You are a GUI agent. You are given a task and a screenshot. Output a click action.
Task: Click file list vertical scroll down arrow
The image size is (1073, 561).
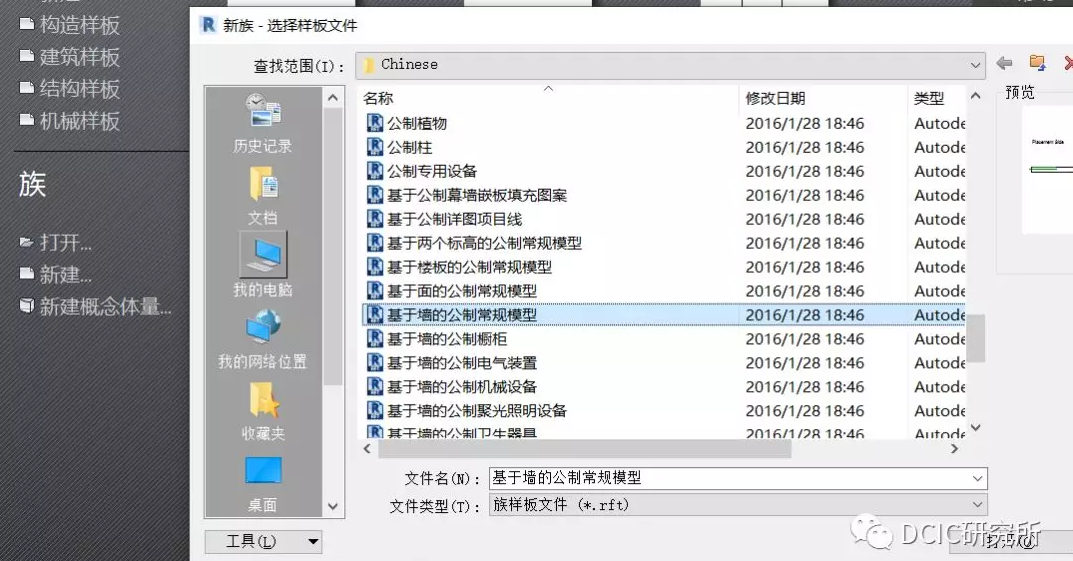tap(976, 428)
